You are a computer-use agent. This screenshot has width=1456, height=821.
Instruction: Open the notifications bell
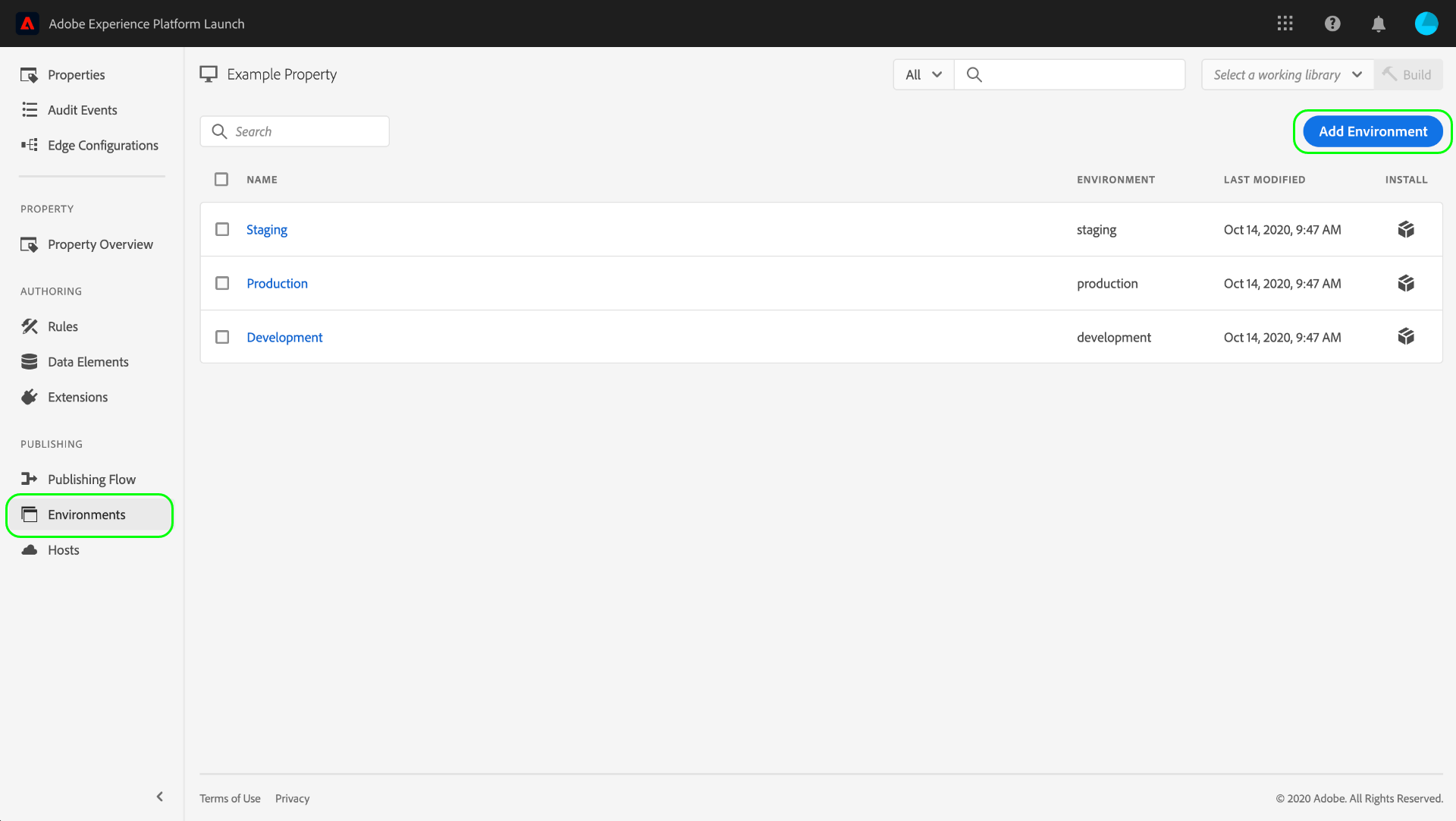pos(1379,24)
